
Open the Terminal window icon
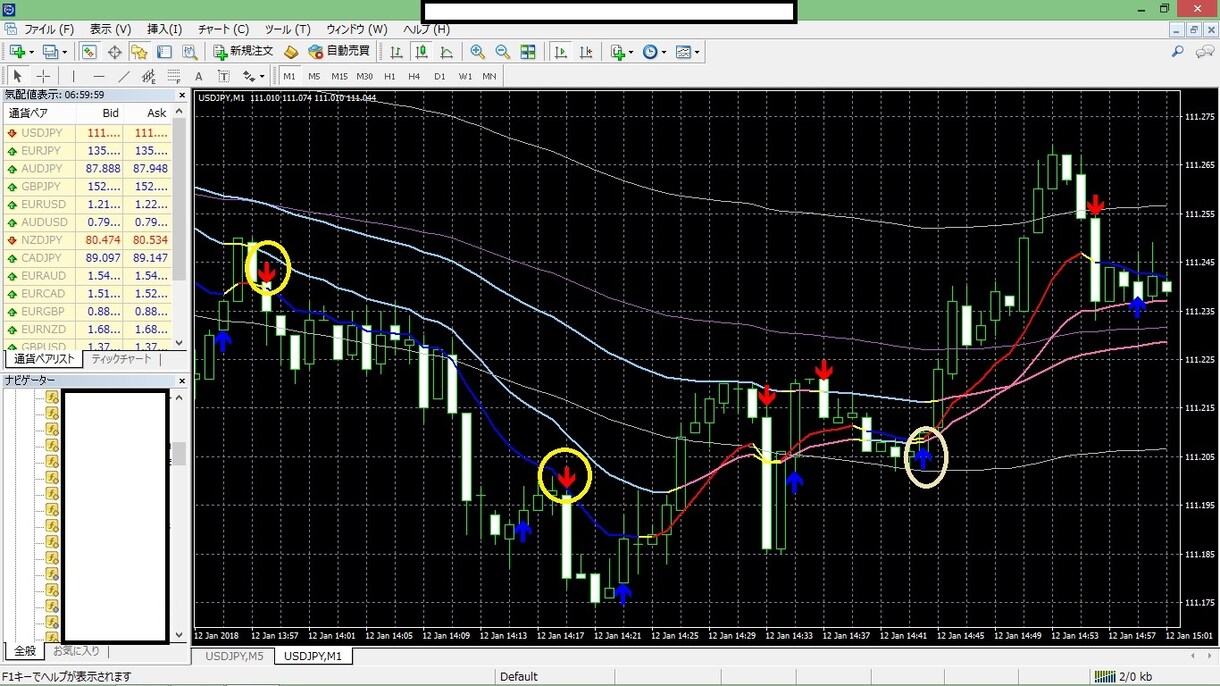coord(164,52)
